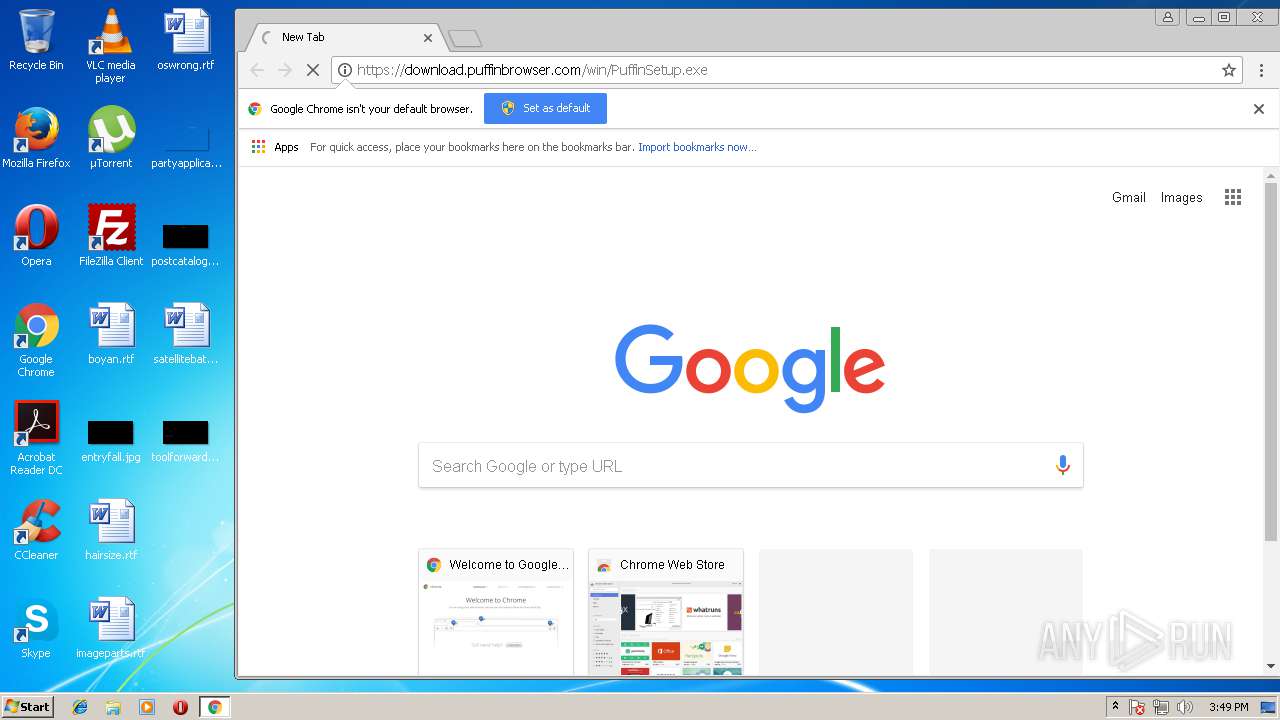Focus the Search Google or type URL box
Viewport: 1280px width, 720px height.
(750, 465)
